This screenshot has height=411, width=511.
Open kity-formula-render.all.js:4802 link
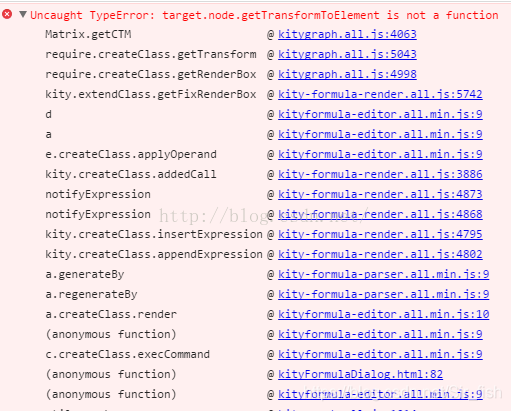pos(380,254)
